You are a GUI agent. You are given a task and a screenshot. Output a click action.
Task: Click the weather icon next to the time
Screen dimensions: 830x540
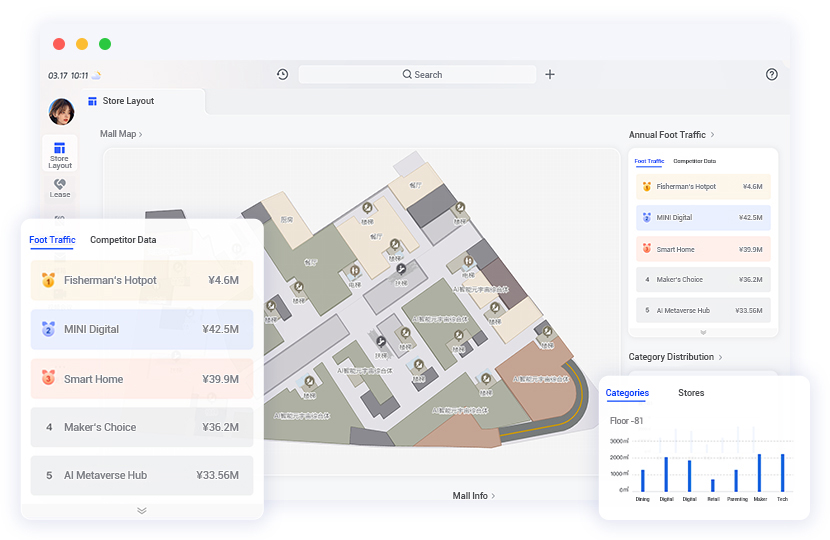(x=97, y=76)
